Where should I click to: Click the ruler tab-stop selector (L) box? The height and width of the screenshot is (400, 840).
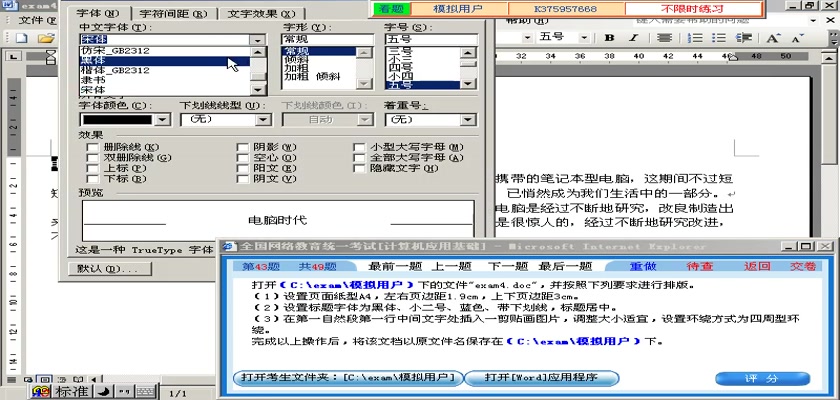13,56
